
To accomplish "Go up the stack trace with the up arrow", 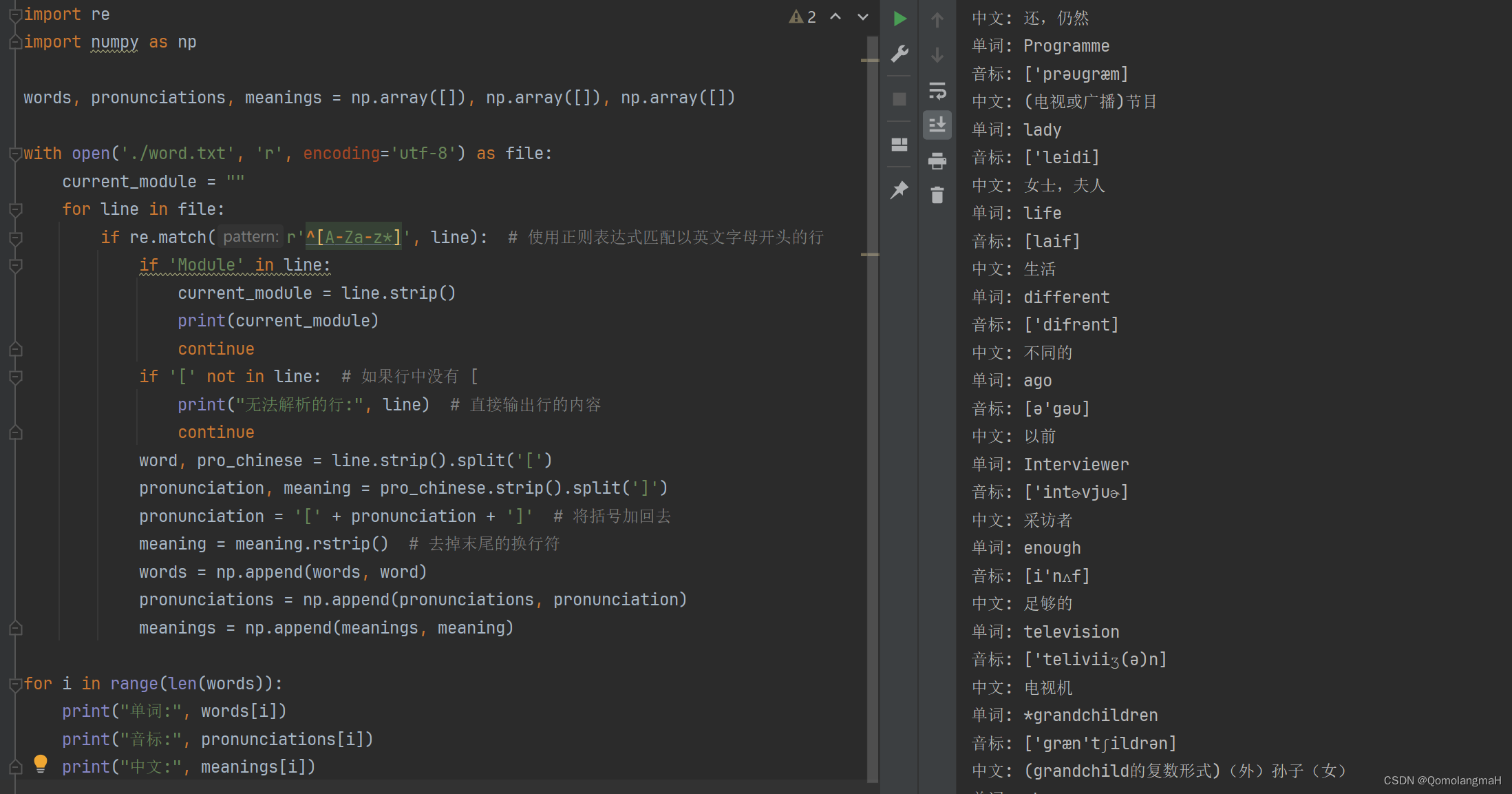I will click(x=937, y=19).
